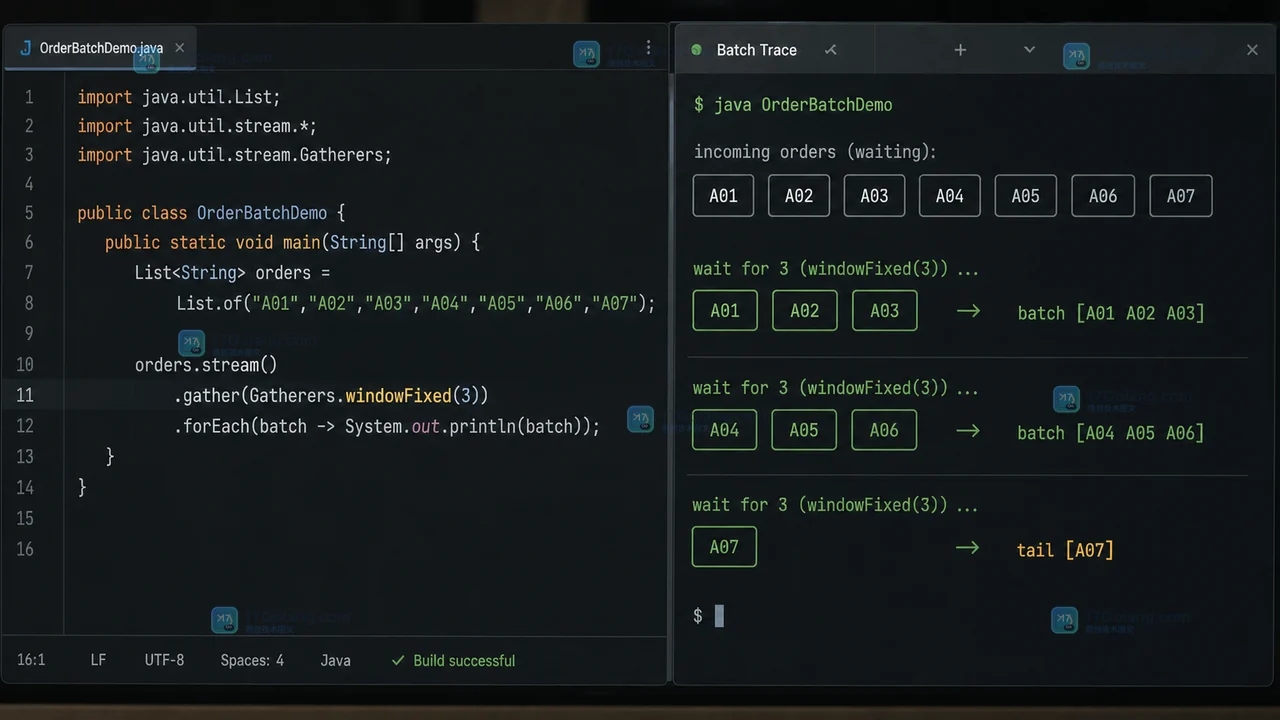The width and height of the screenshot is (1280, 720).
Task: Close the Batch Trace terminal panel
Action: point(1252,50)
